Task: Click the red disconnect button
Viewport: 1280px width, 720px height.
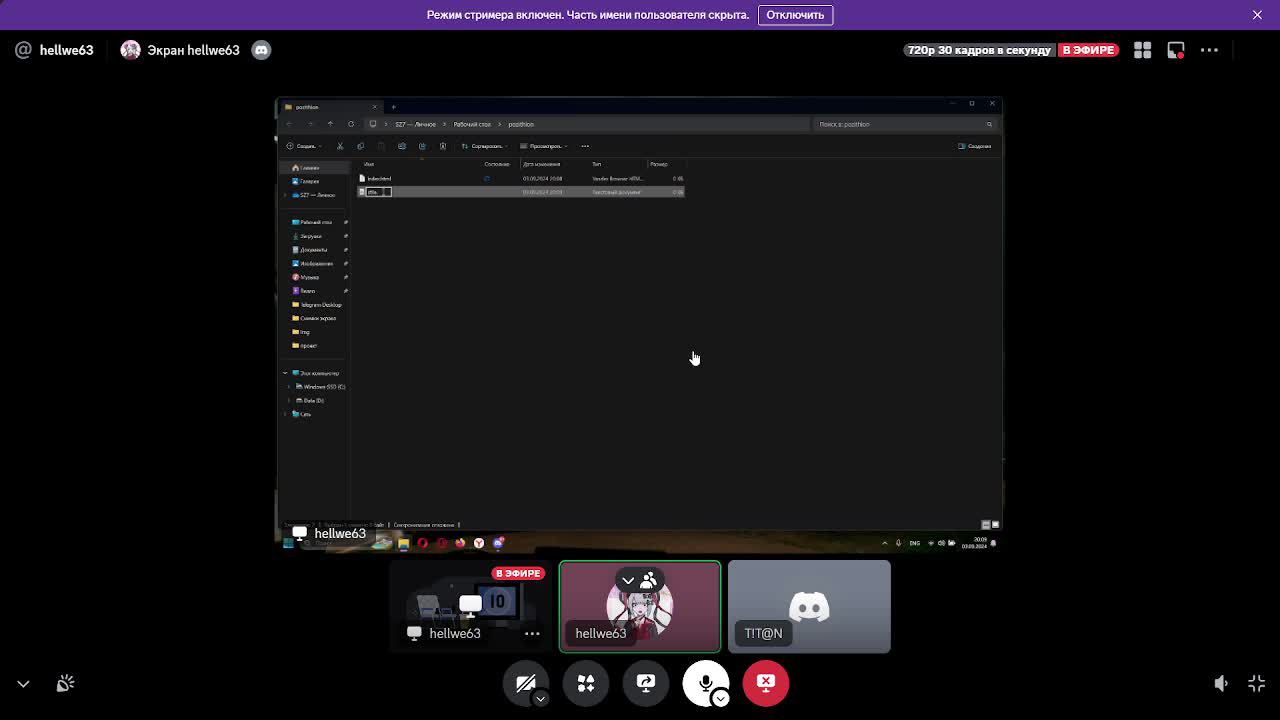Action: pyautogui.click(x=766, y=683)
